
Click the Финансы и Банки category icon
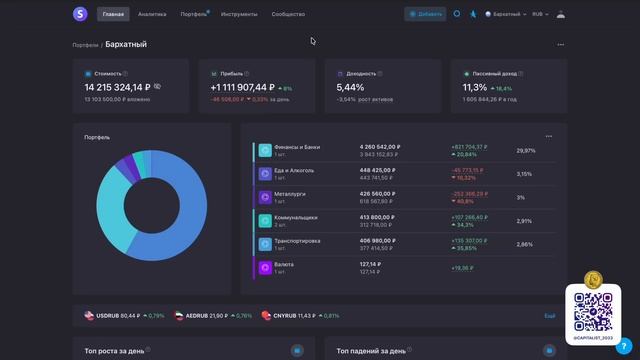coord(265,150)
